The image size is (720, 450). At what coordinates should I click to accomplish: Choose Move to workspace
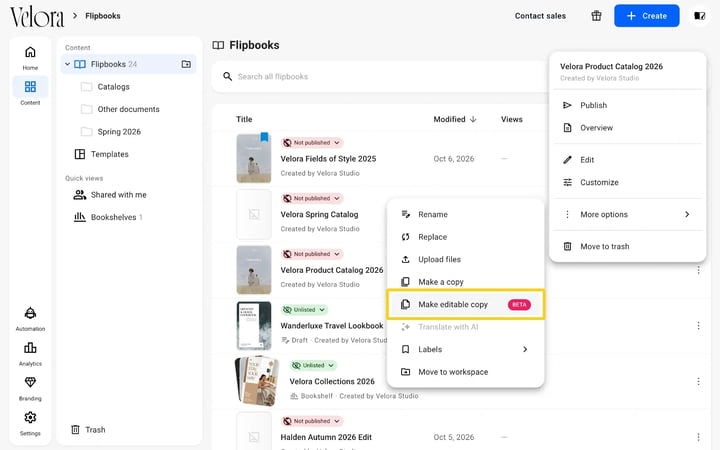pos(466,372)
